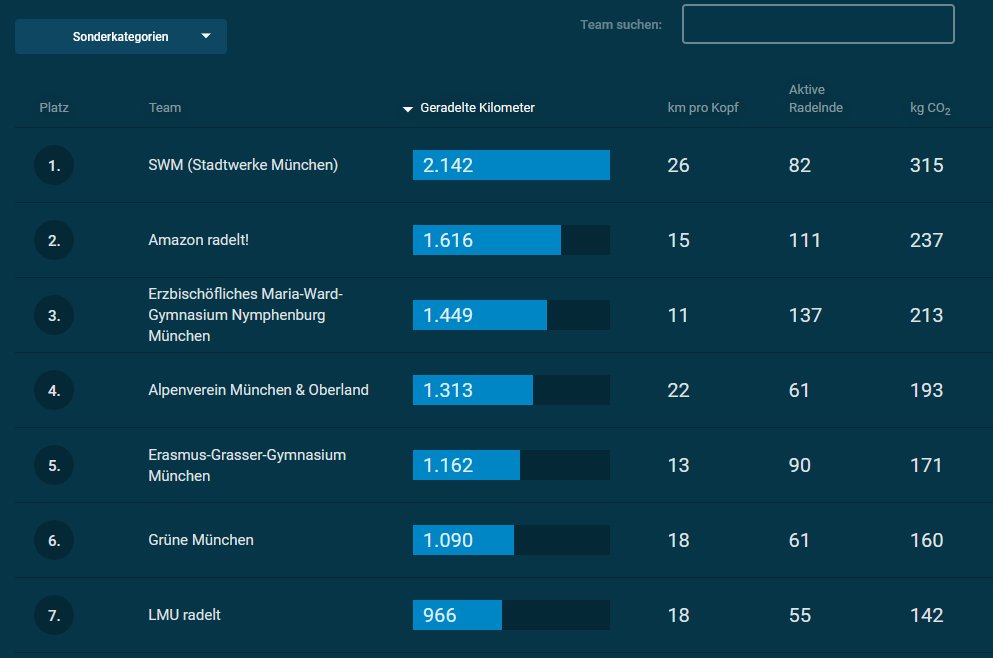Click km pro Kopf value 26

pyautogui.click(x=678, y=165)
